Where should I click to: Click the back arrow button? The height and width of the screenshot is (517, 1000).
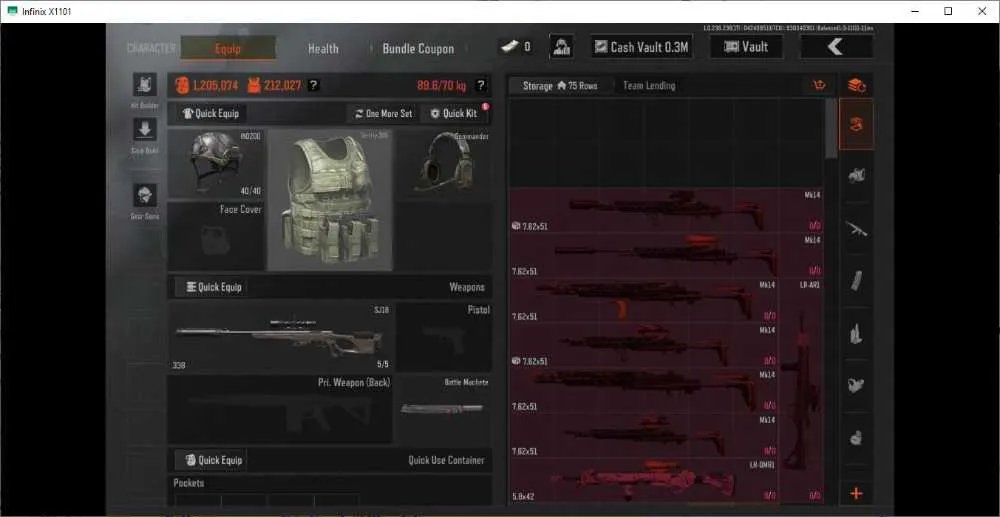836,47
